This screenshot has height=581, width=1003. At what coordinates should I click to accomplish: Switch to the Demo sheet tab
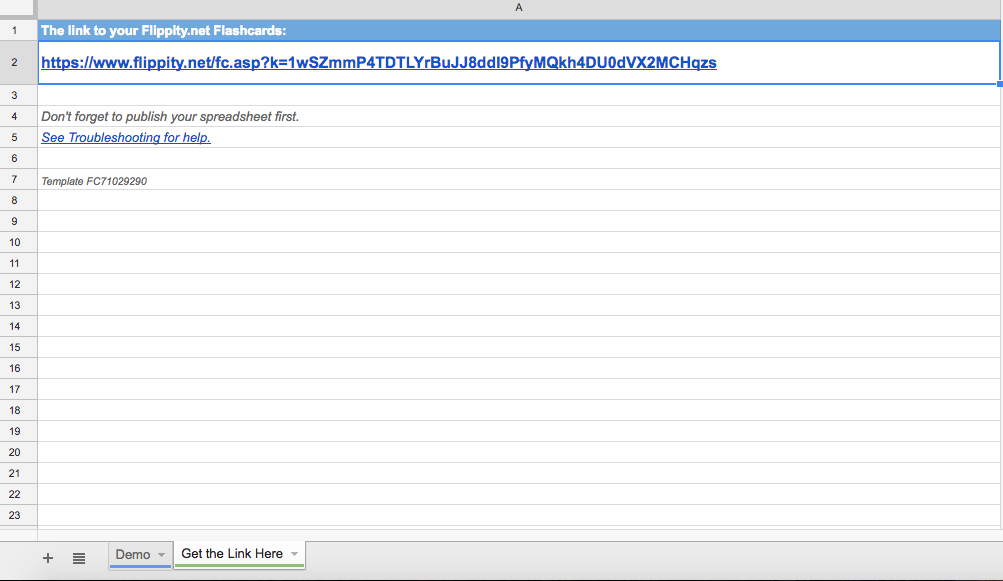tap(133, 554)
